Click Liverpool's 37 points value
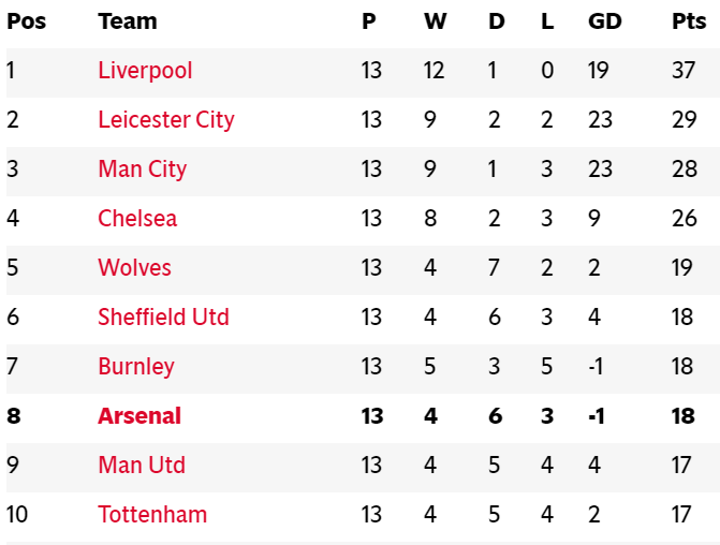 [x=684, y=71]
